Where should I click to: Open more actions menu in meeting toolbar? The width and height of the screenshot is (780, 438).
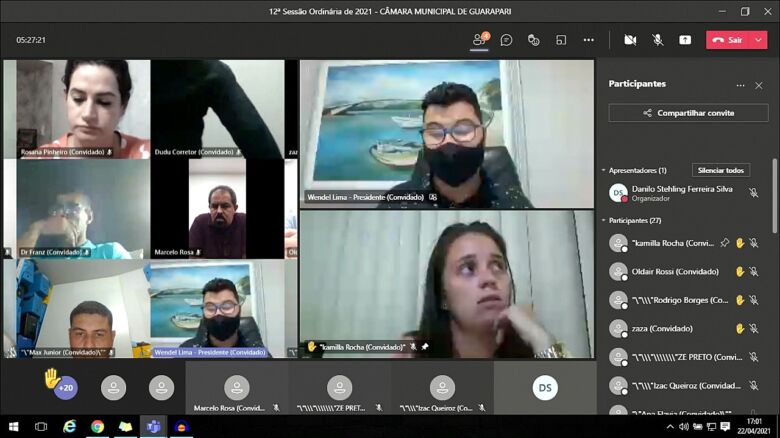click(x=589, y=40)
